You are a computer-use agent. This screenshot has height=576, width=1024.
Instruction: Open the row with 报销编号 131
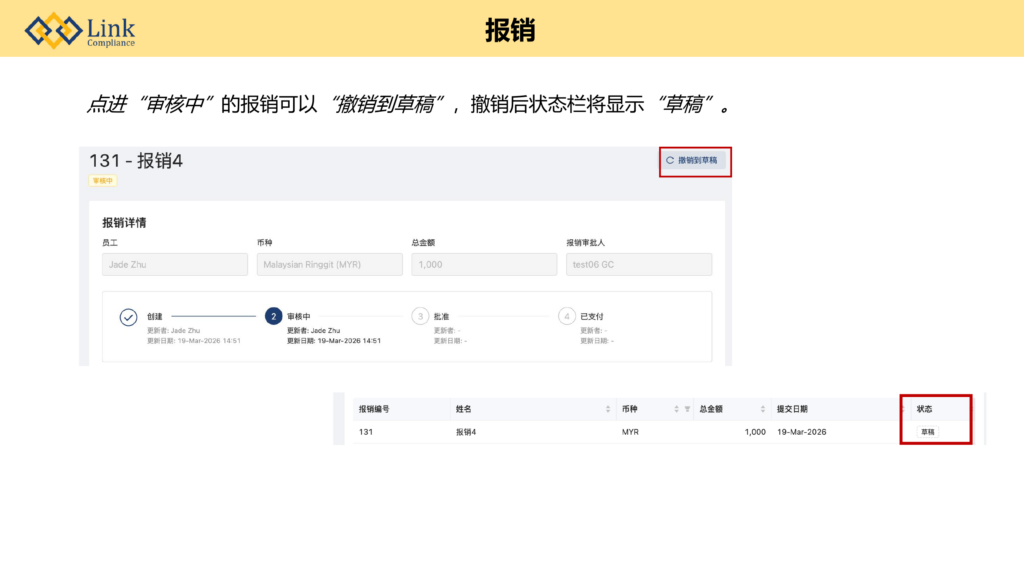tap(366, 432)
